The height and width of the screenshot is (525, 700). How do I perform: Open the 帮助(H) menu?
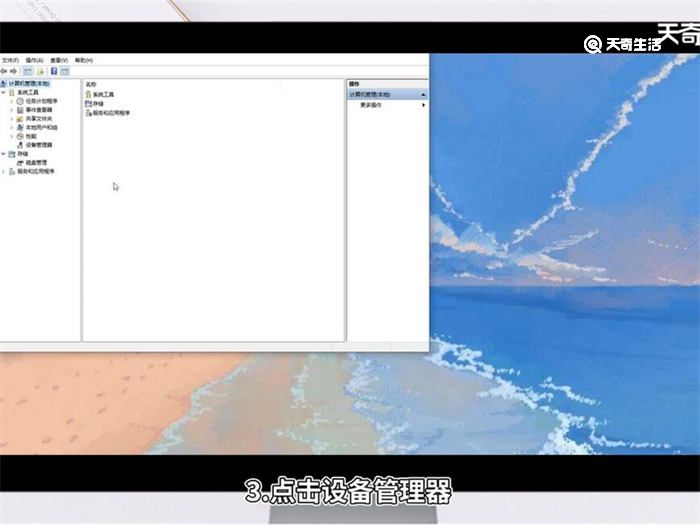(x=83, y=60)
